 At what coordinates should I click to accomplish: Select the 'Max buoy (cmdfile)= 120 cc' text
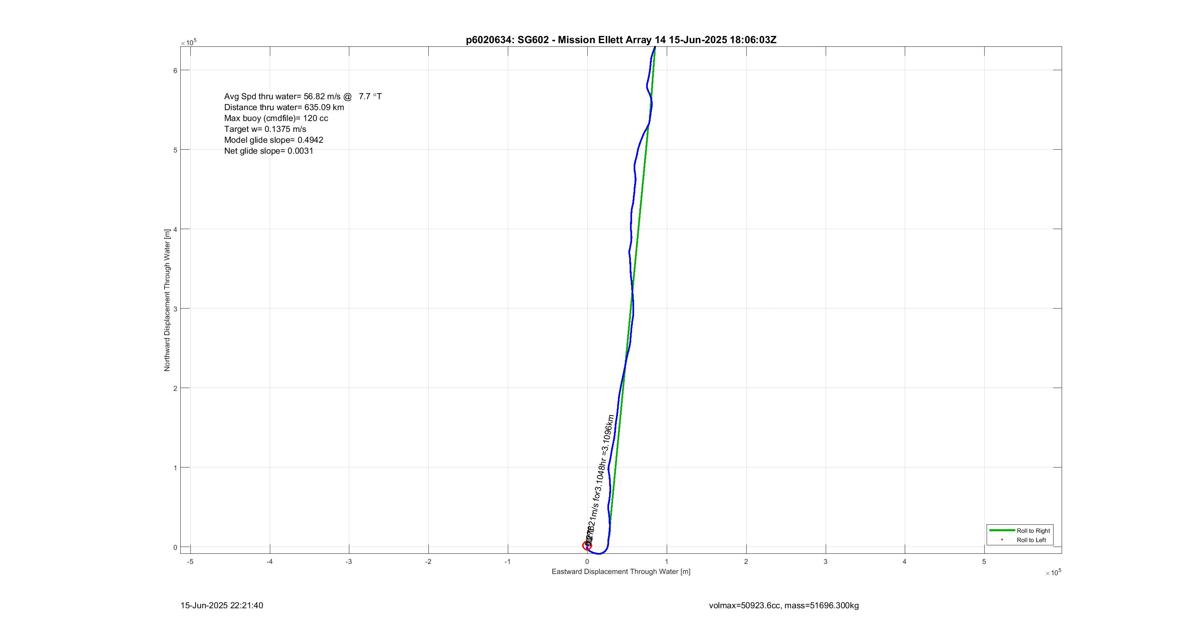tap(276, 118)
